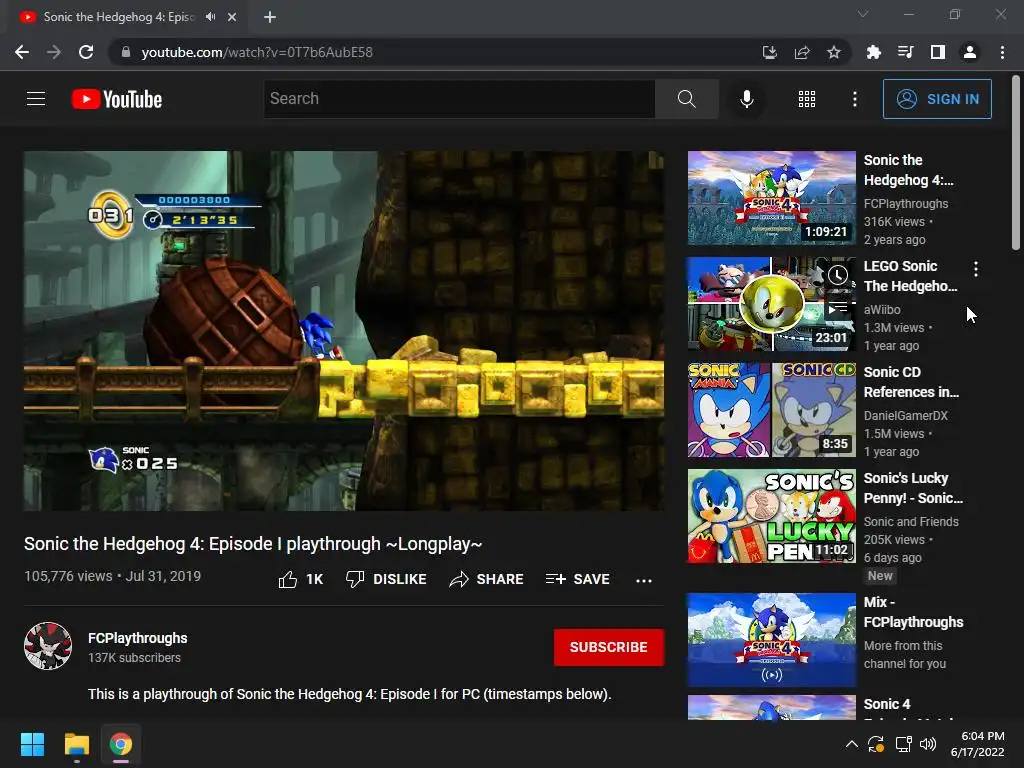The image size is (1024, 768).
Task: Open Lucky Penny 11:02 thumbnail
Action: coord(771,515)
